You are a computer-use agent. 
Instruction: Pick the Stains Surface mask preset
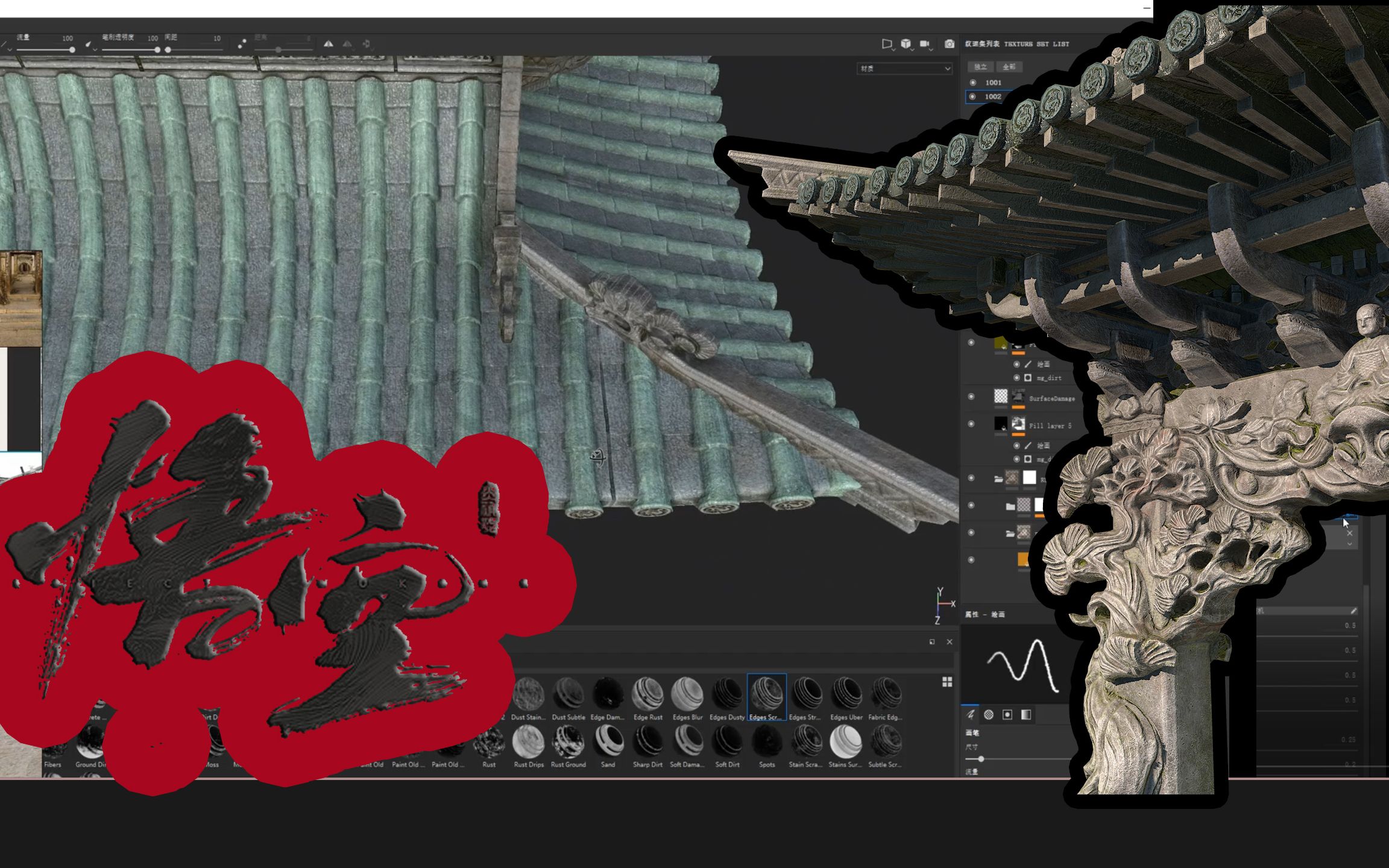[846, 746]
